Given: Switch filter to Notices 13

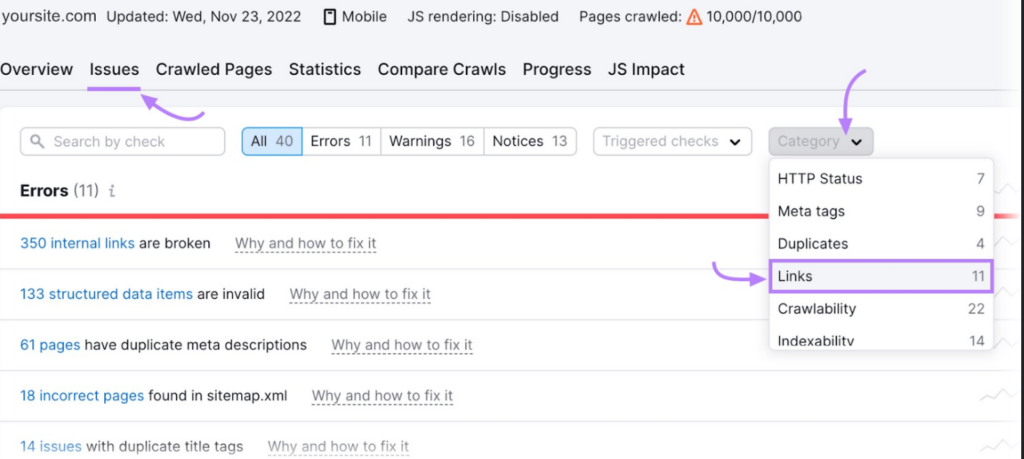Looking at the screenshot, I should tap(529, 141).
